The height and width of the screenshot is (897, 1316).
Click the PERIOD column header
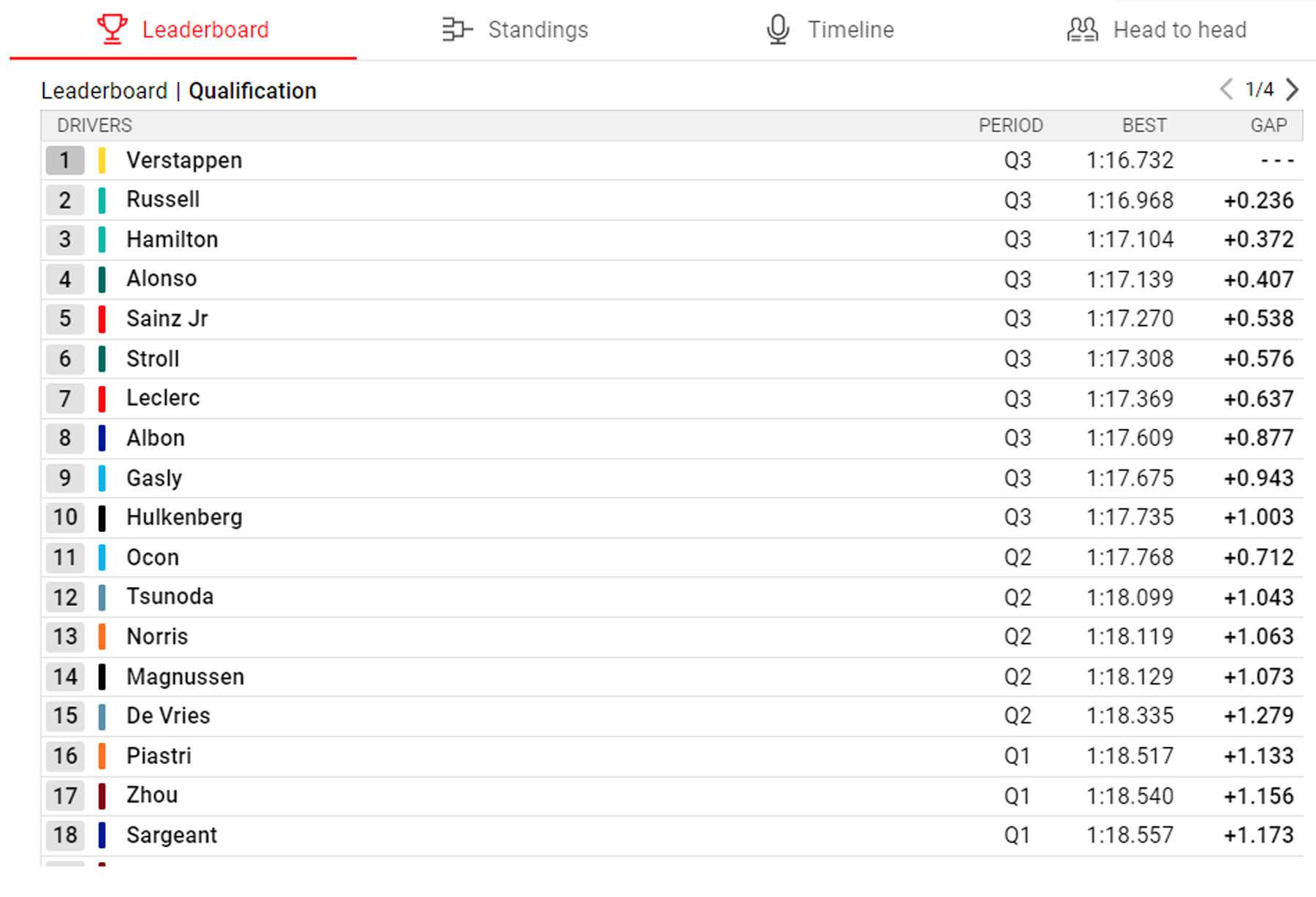tap(1010, 126)
